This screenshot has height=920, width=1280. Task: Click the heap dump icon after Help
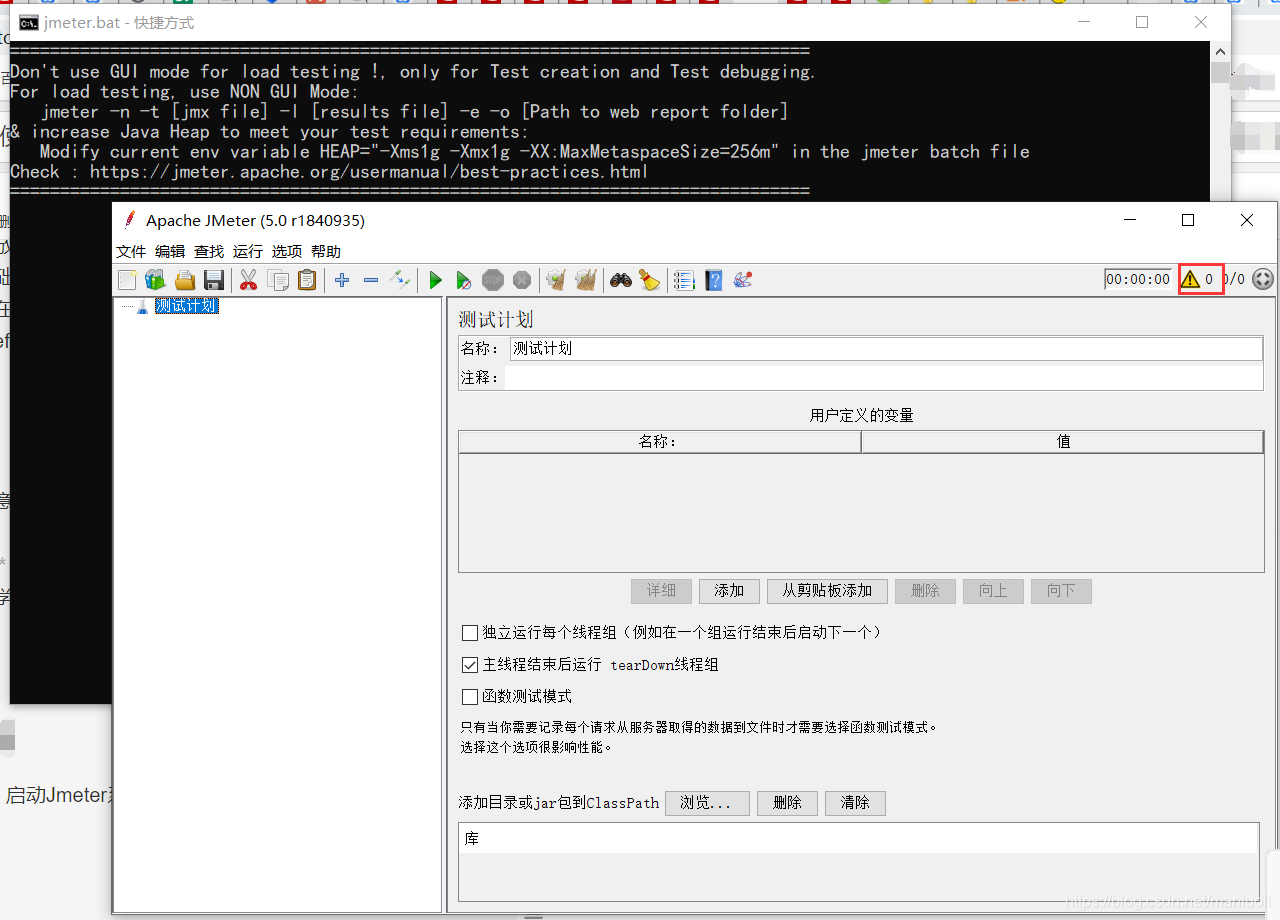[743, 280]
